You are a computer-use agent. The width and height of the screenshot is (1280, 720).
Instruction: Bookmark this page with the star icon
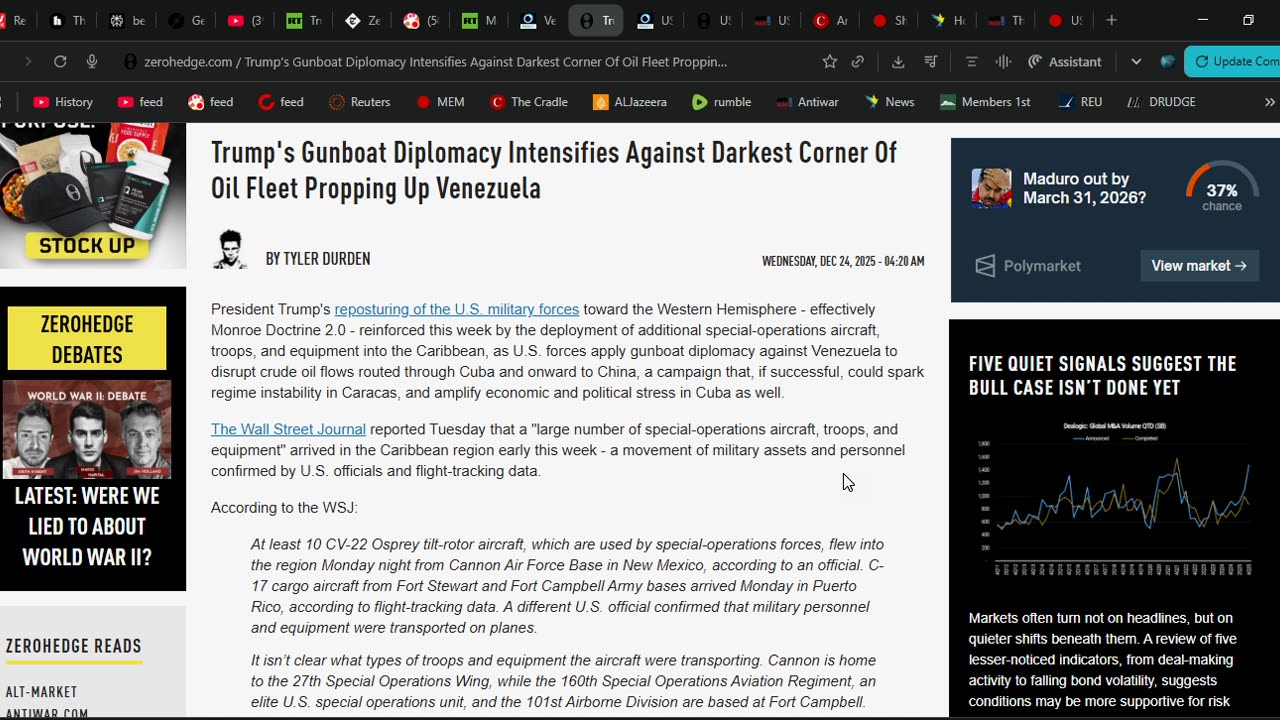pos(830,62)
